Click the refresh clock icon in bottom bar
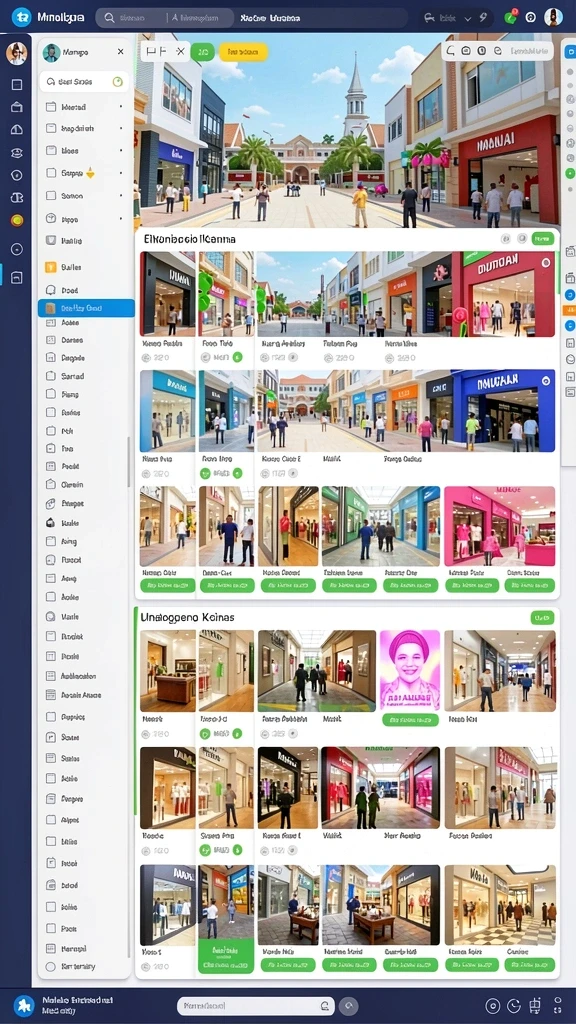Screen dimensions: 576x1024 514,1006
